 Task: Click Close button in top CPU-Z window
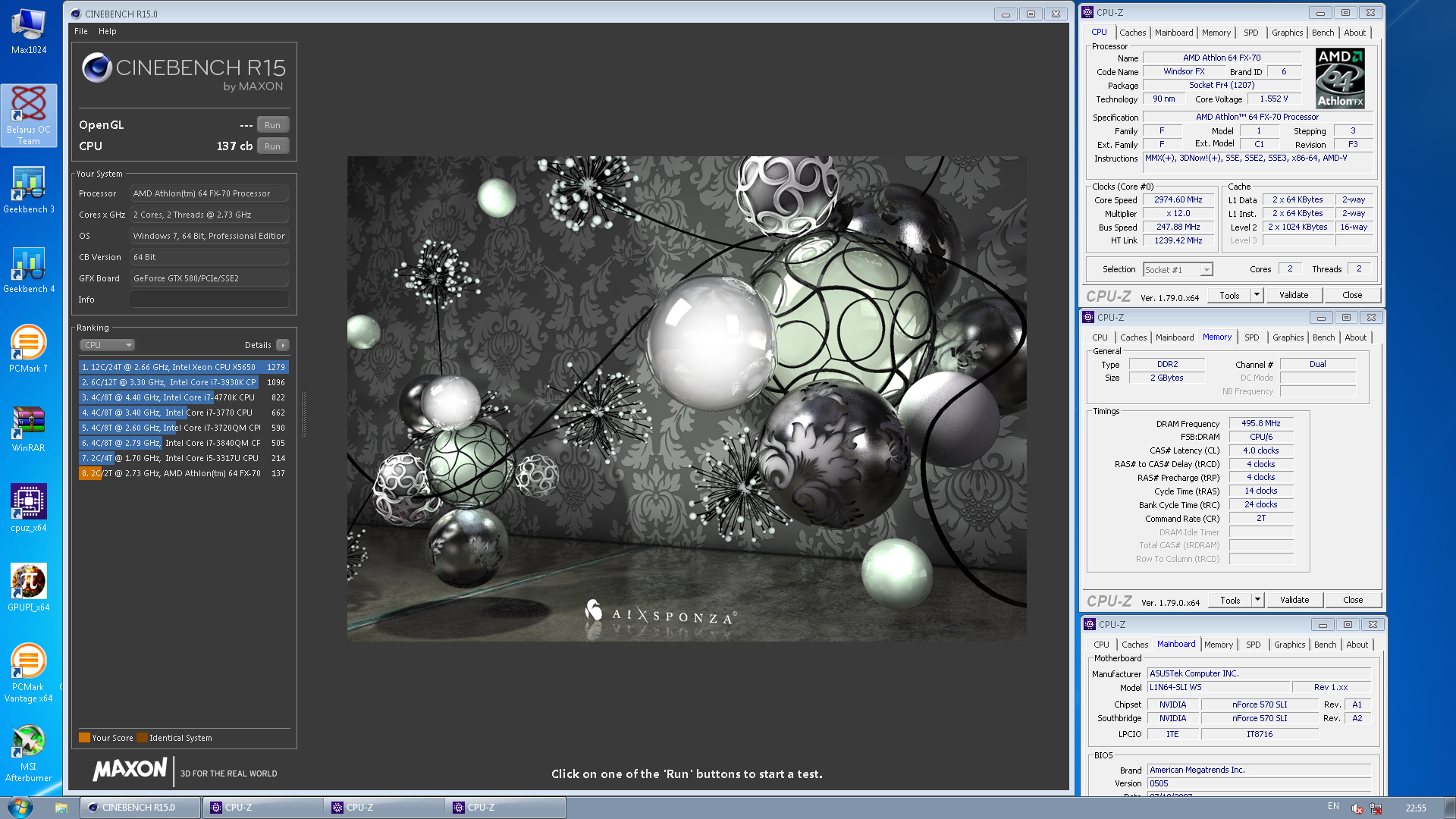pyautogui.click(x=1351, y=295)
